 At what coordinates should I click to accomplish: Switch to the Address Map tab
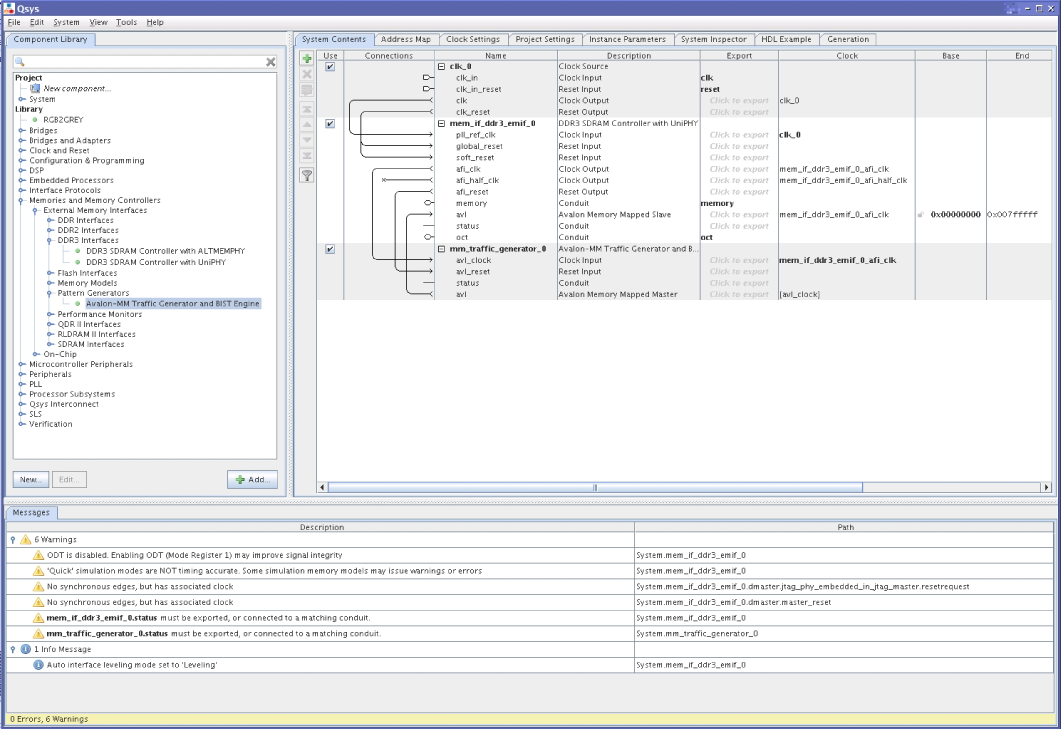click(x=405, y=39)
